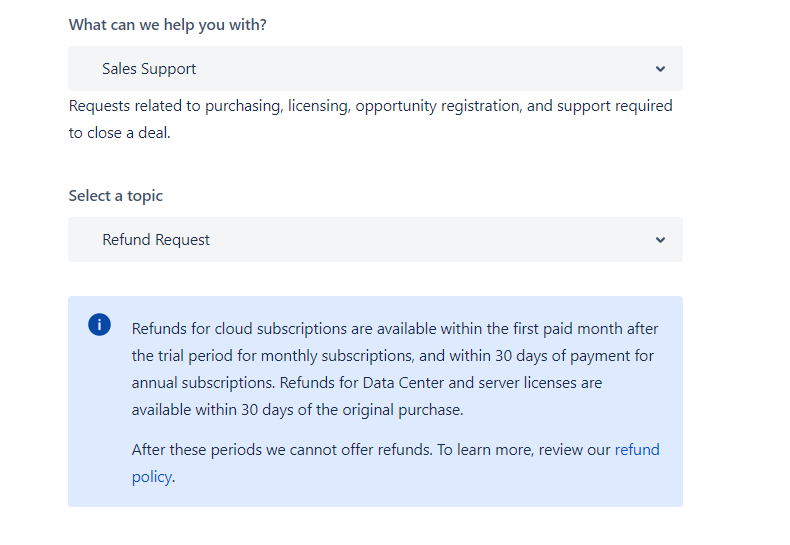
Task: Open the refund policy link
Action: pos(637,450)
